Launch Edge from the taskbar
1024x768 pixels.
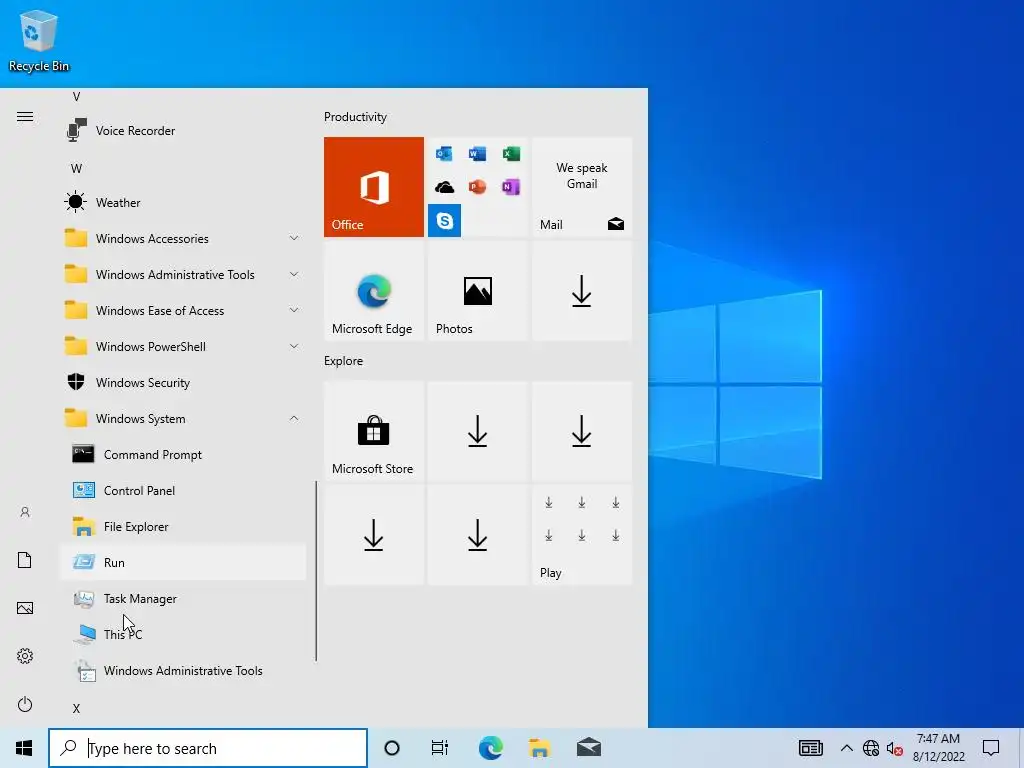coord(490,748)
